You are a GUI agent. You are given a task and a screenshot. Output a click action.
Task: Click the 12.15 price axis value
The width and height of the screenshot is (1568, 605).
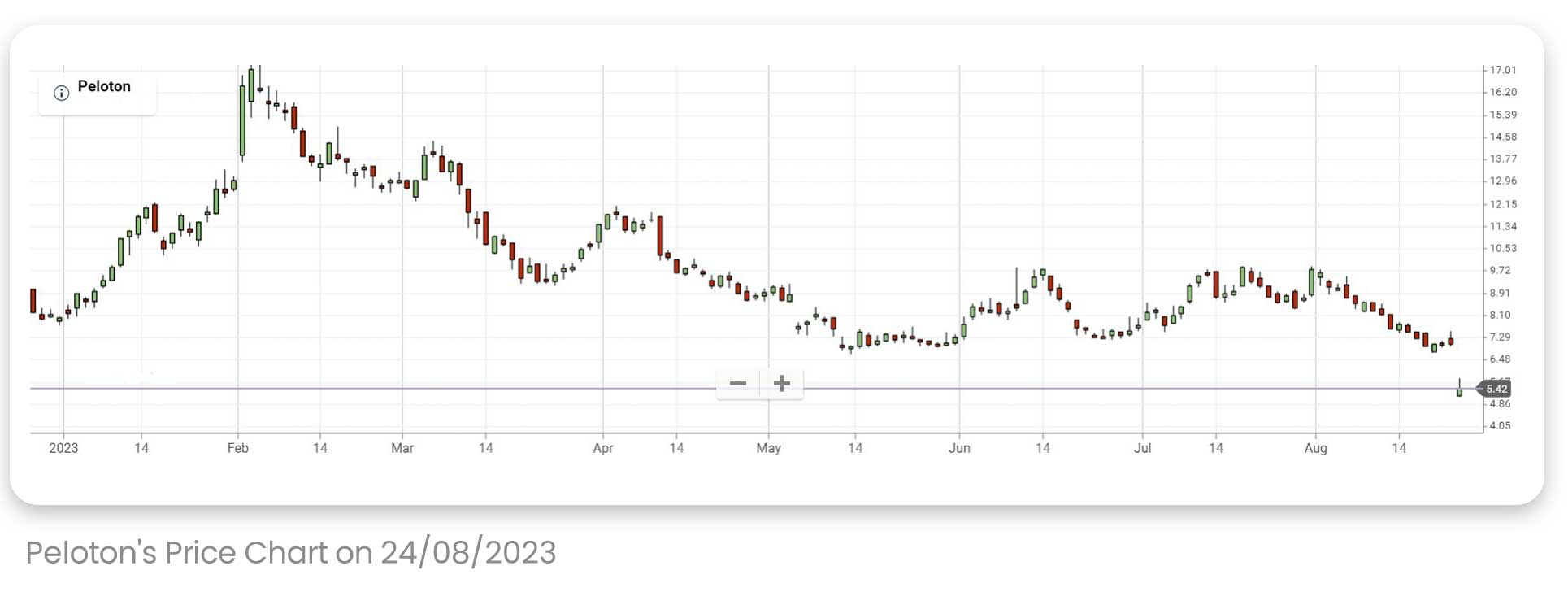point(1503,204)
